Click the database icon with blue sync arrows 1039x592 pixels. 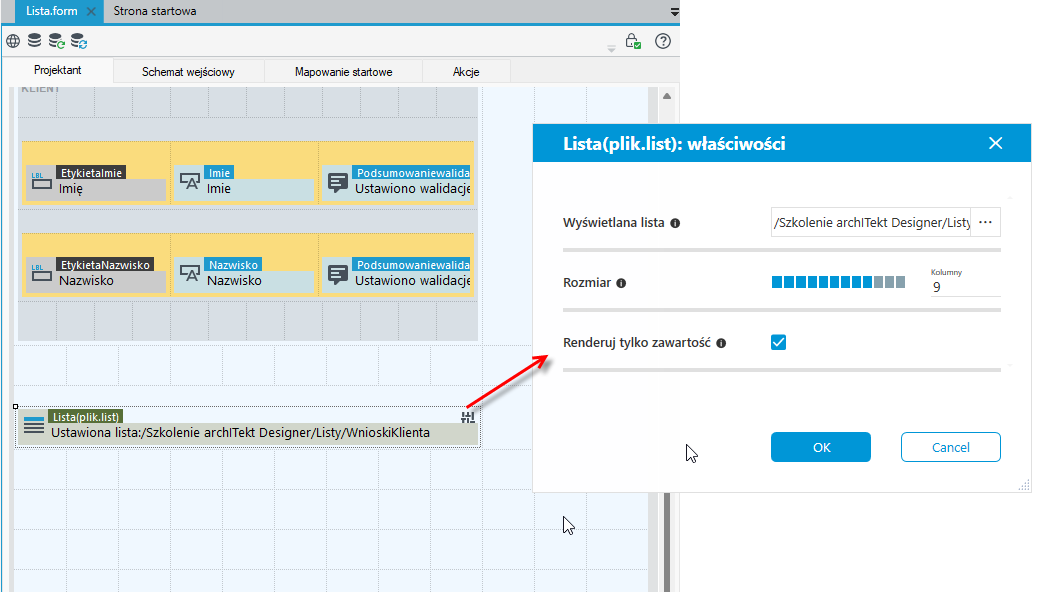pyautogui.click(x=79, y=41)
